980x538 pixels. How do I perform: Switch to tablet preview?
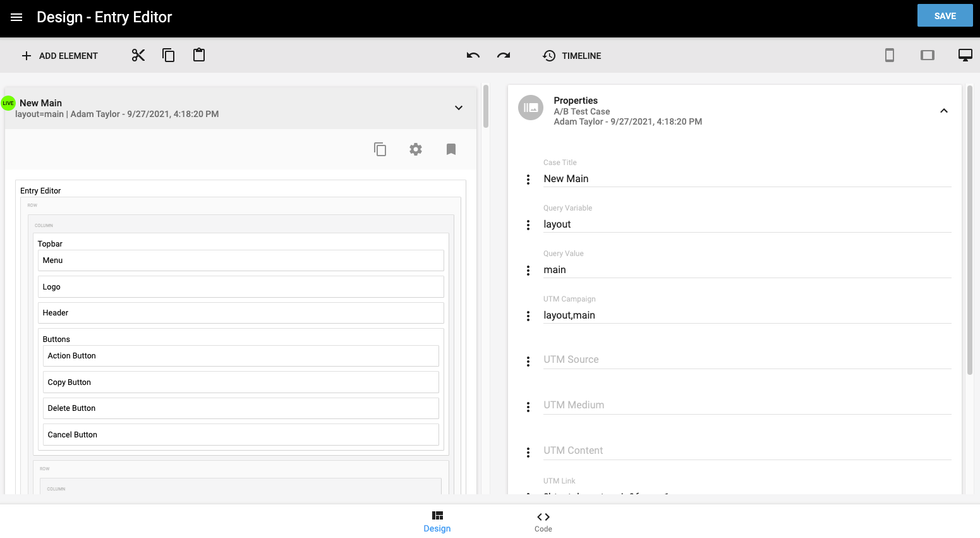[x=927, y=56]
